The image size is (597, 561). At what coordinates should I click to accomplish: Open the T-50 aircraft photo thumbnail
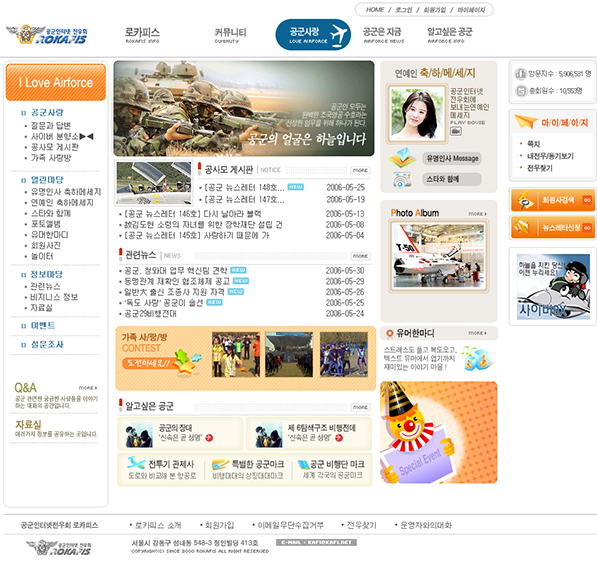438,256
